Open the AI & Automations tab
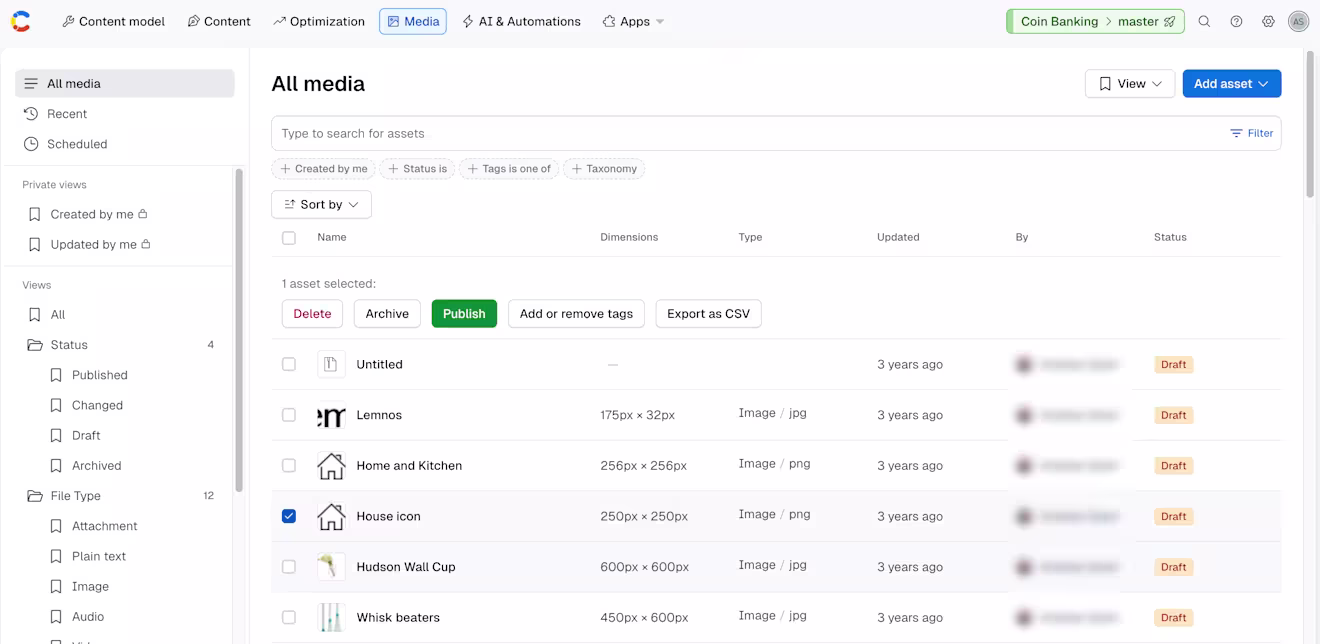The image size is (1320, 644). [521, 21]
